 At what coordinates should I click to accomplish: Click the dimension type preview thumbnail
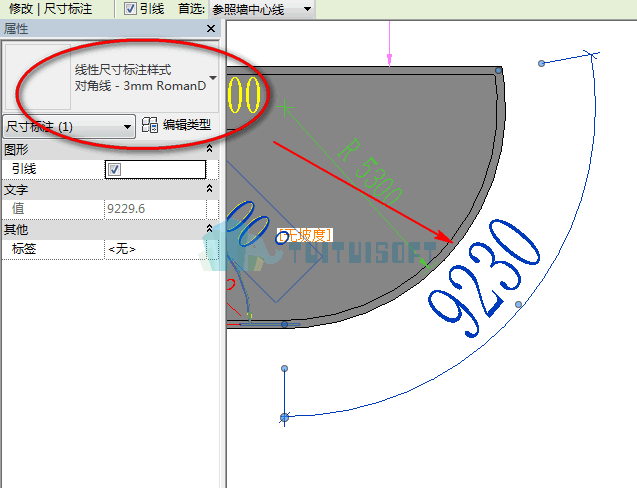[x=38, y=77]
